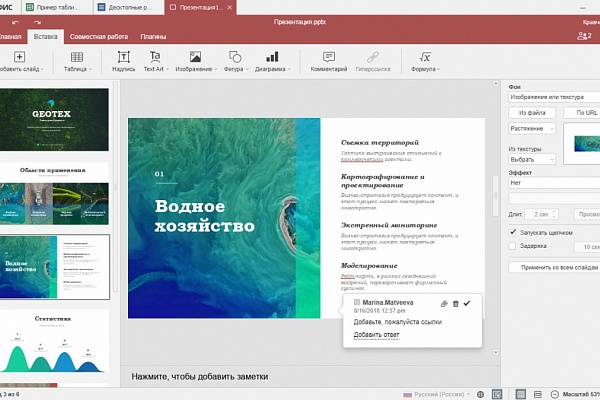Click the duration stepper field 2 сек
This screenshot has height=400, width=600.
coord(541,214)
